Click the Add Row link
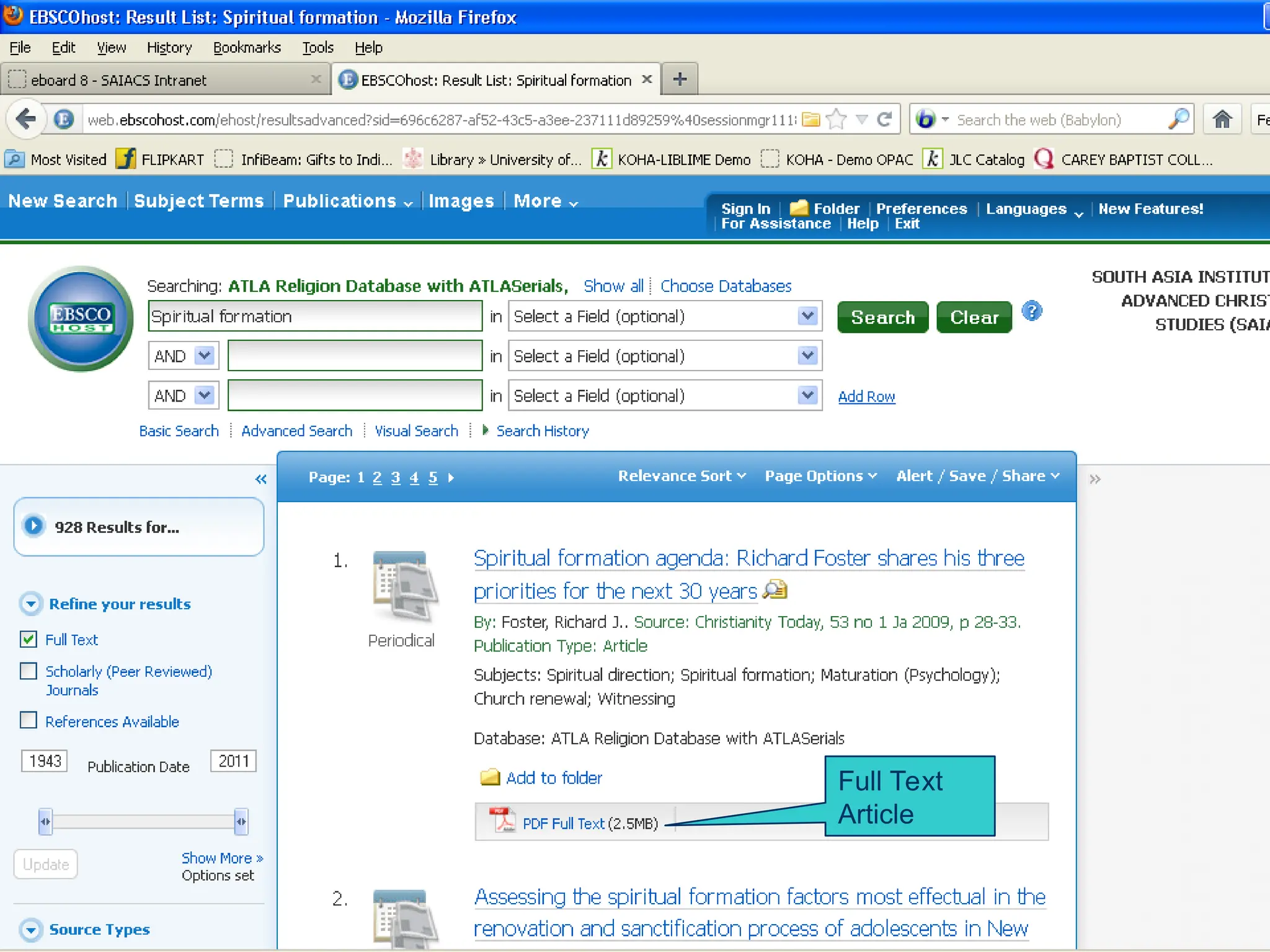 866,397
